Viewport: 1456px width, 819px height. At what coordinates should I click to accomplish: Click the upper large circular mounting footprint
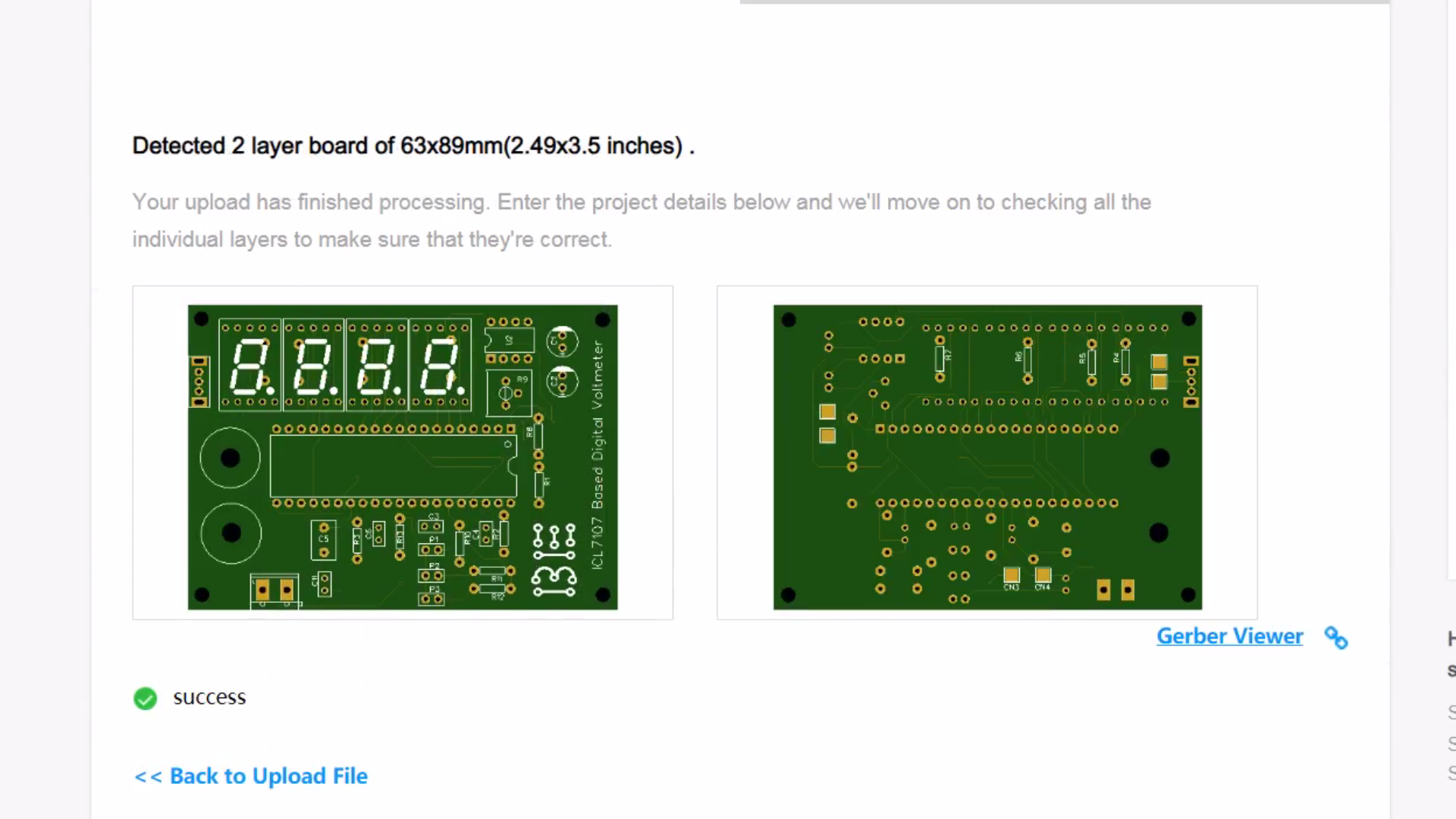pos(230,457)
